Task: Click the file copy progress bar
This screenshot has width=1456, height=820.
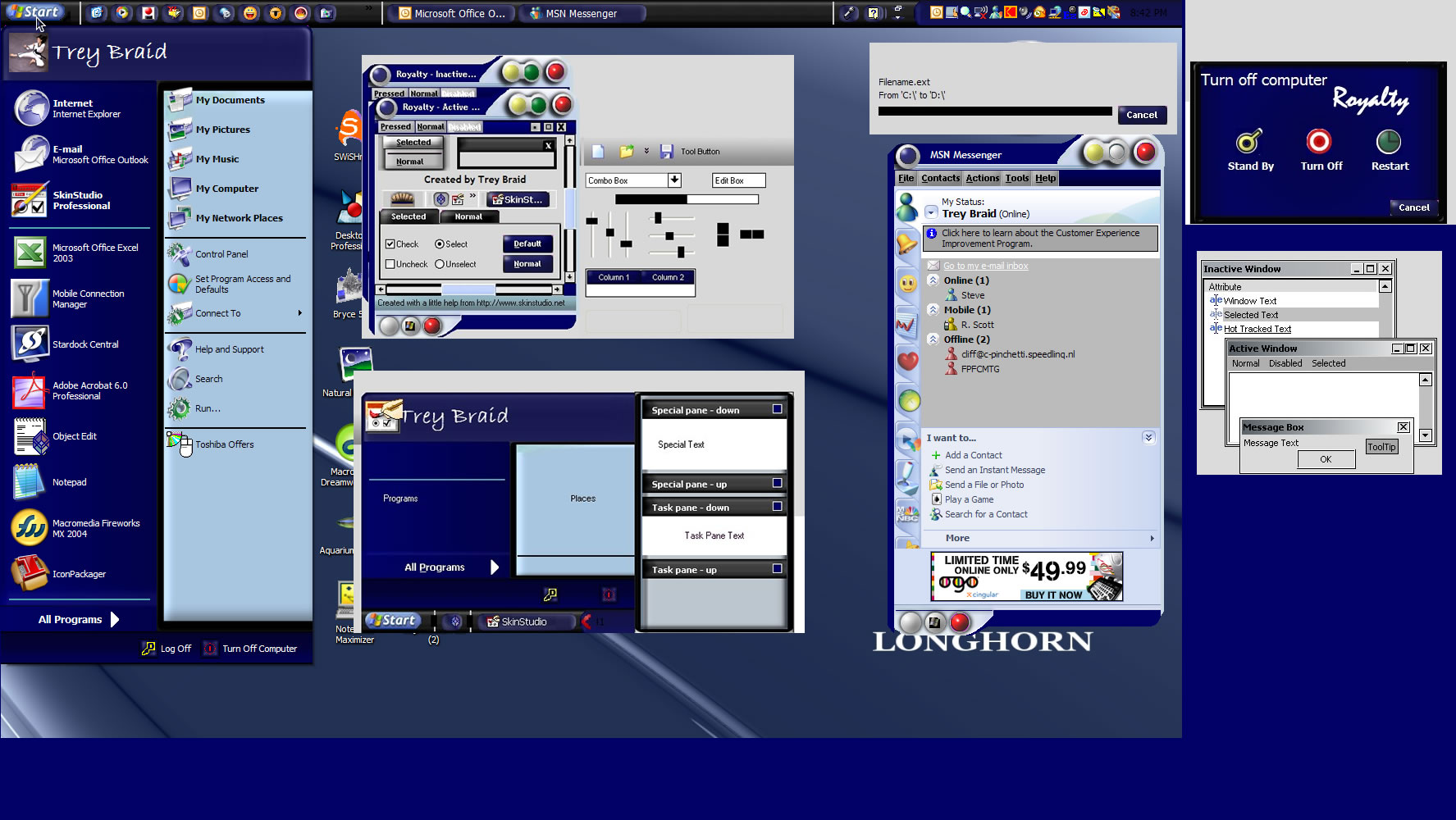Action: 995,111
